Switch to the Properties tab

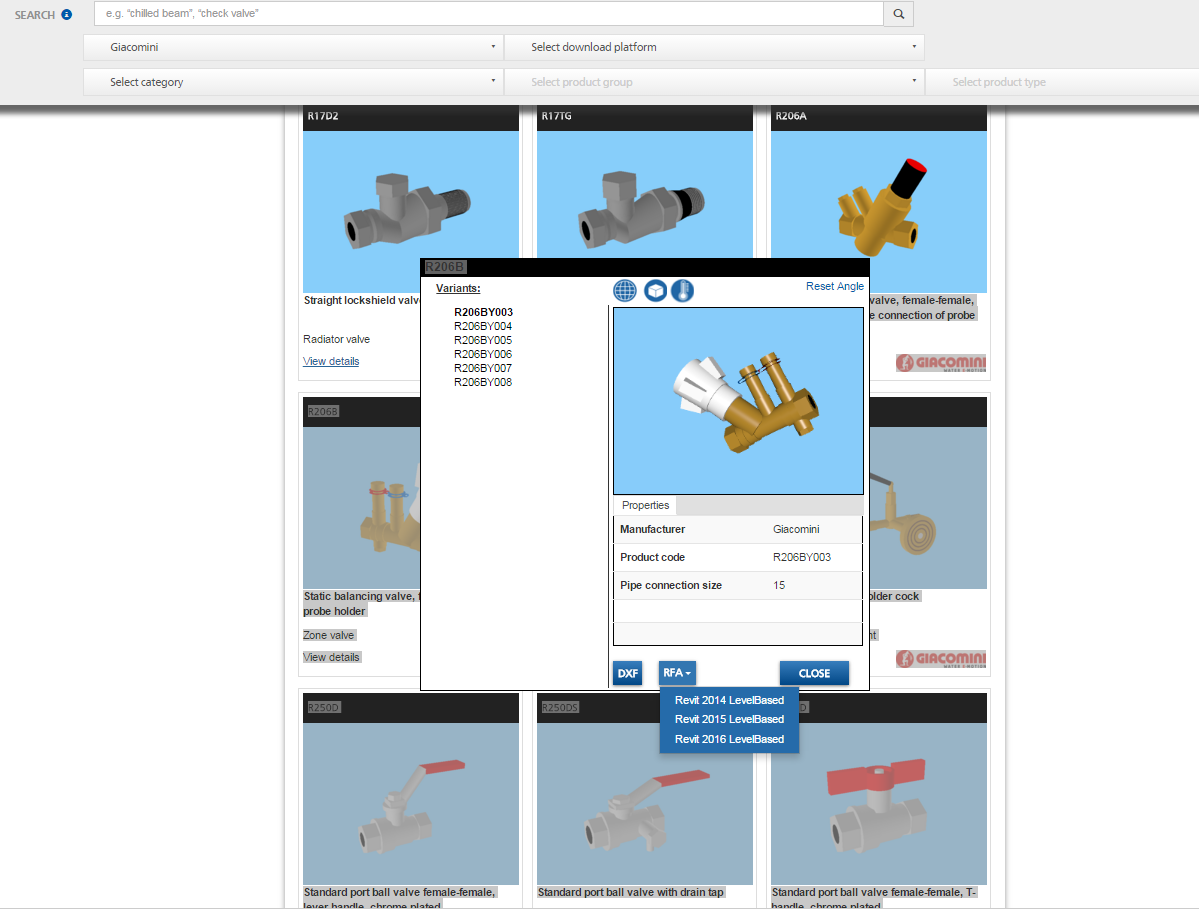pyautogui.click(x=645, y=505)
